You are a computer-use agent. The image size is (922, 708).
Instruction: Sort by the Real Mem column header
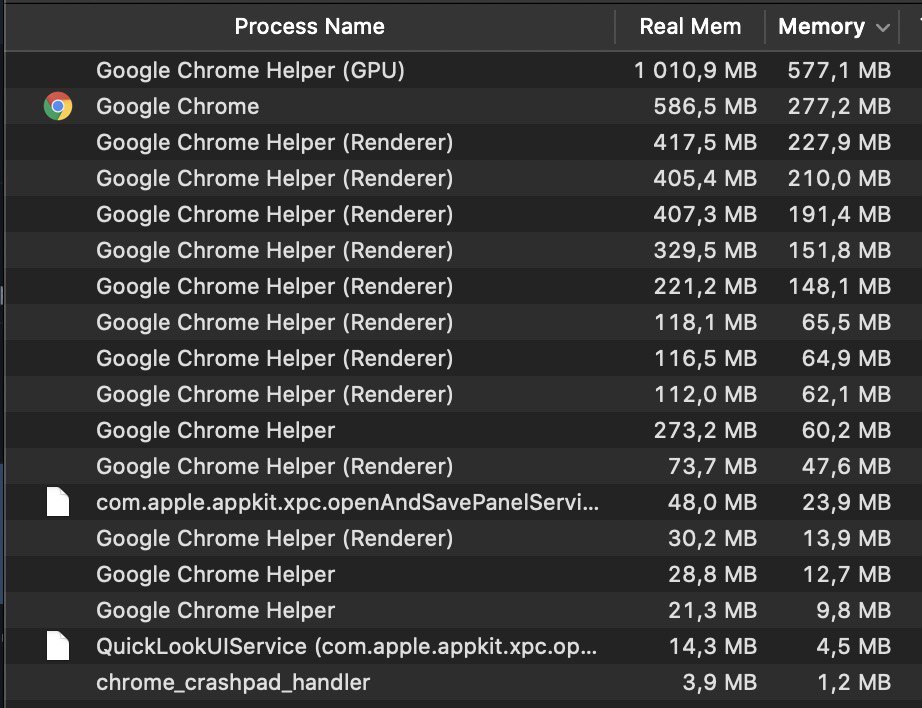point(690,26)
